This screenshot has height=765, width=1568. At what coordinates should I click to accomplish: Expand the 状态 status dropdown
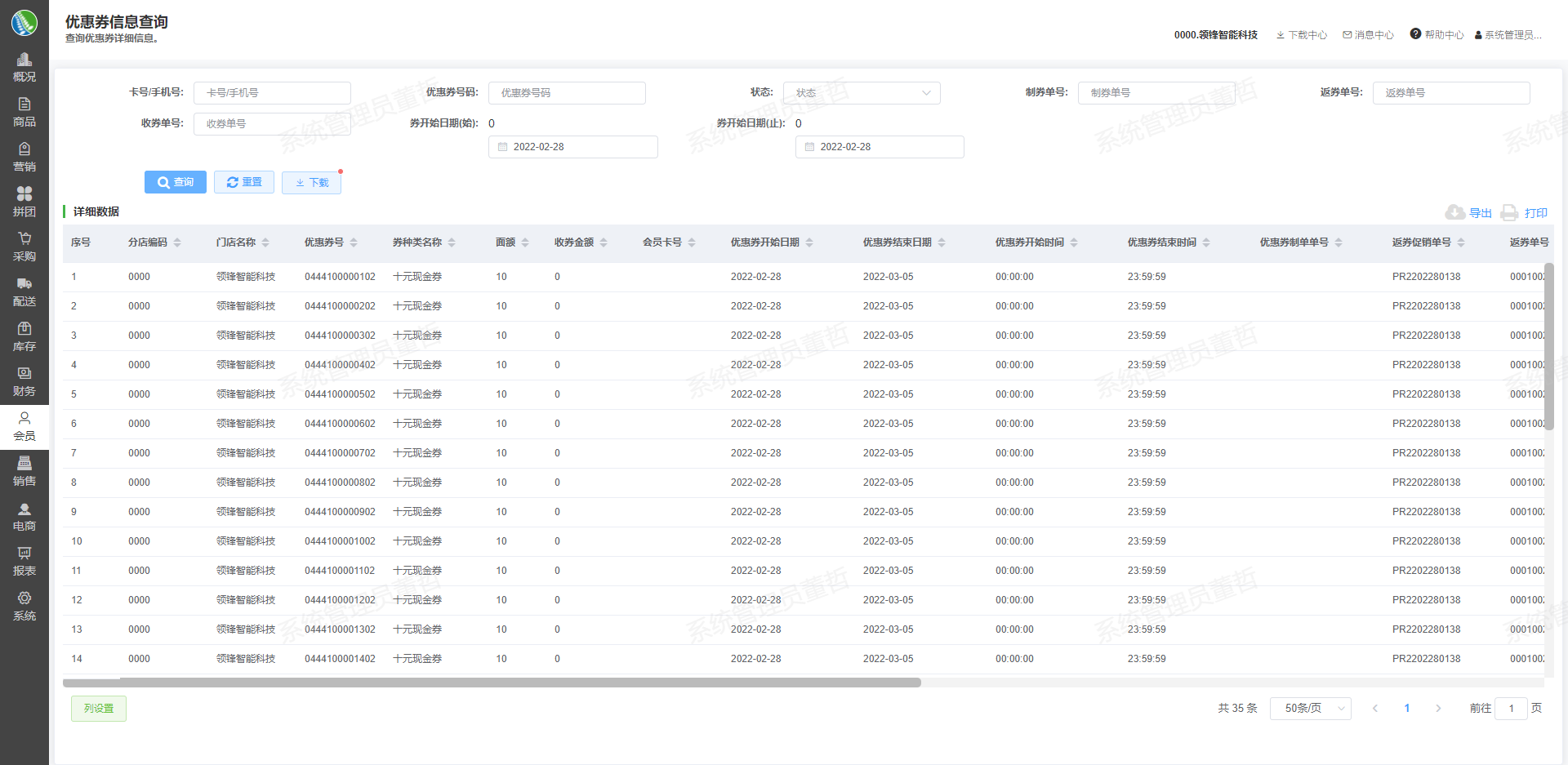pos(861,93)
